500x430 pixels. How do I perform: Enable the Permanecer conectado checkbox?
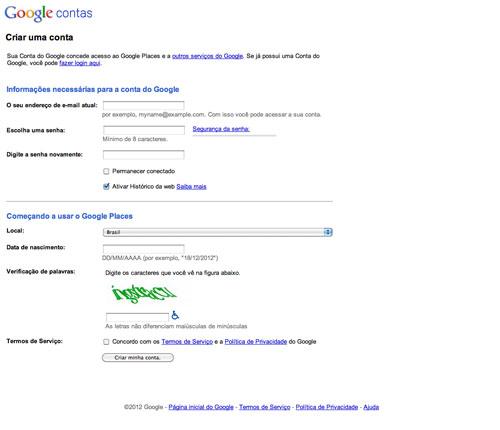[x=106, y=171]
